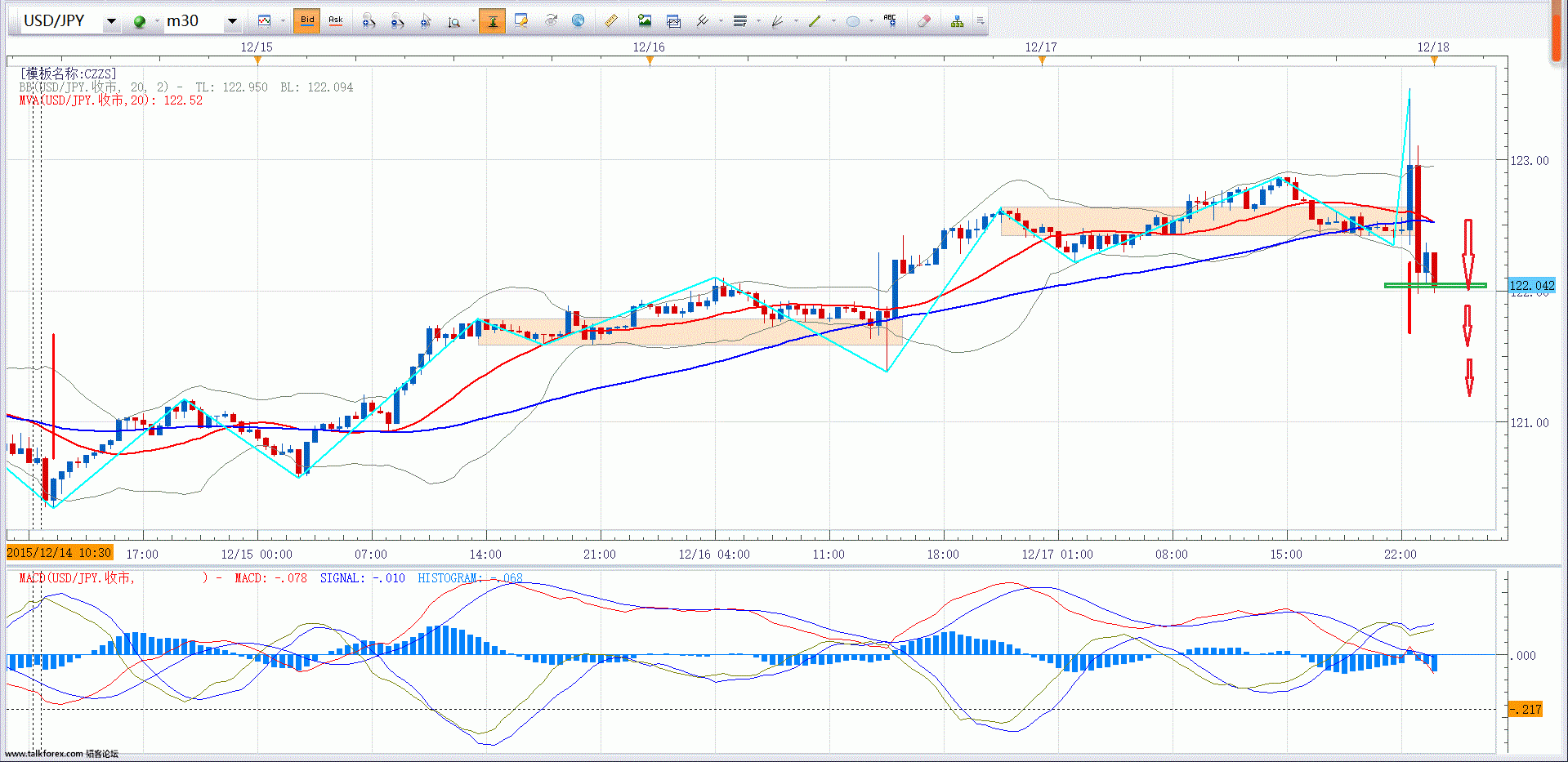Click the 模板名称:CZZS template label
Screen dimensions: 1568x762
point(69,74)
